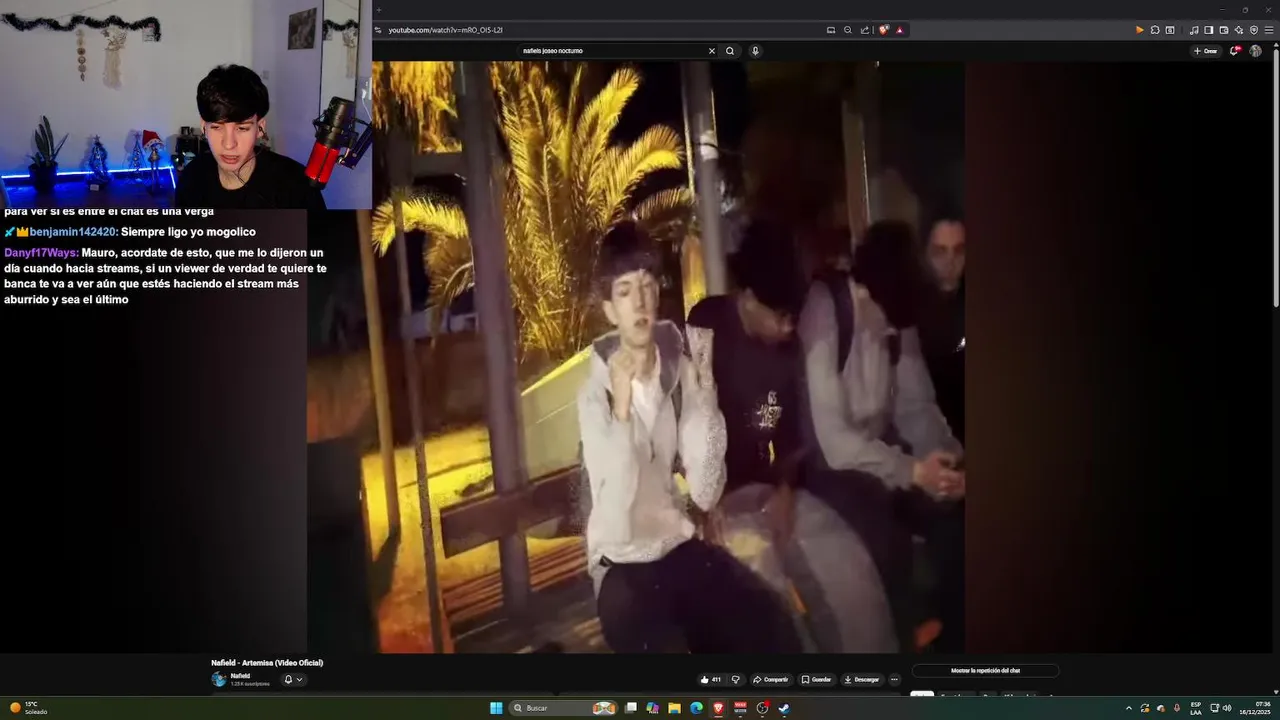Open the browser hamburger main menu

(x=1269, y=30)
